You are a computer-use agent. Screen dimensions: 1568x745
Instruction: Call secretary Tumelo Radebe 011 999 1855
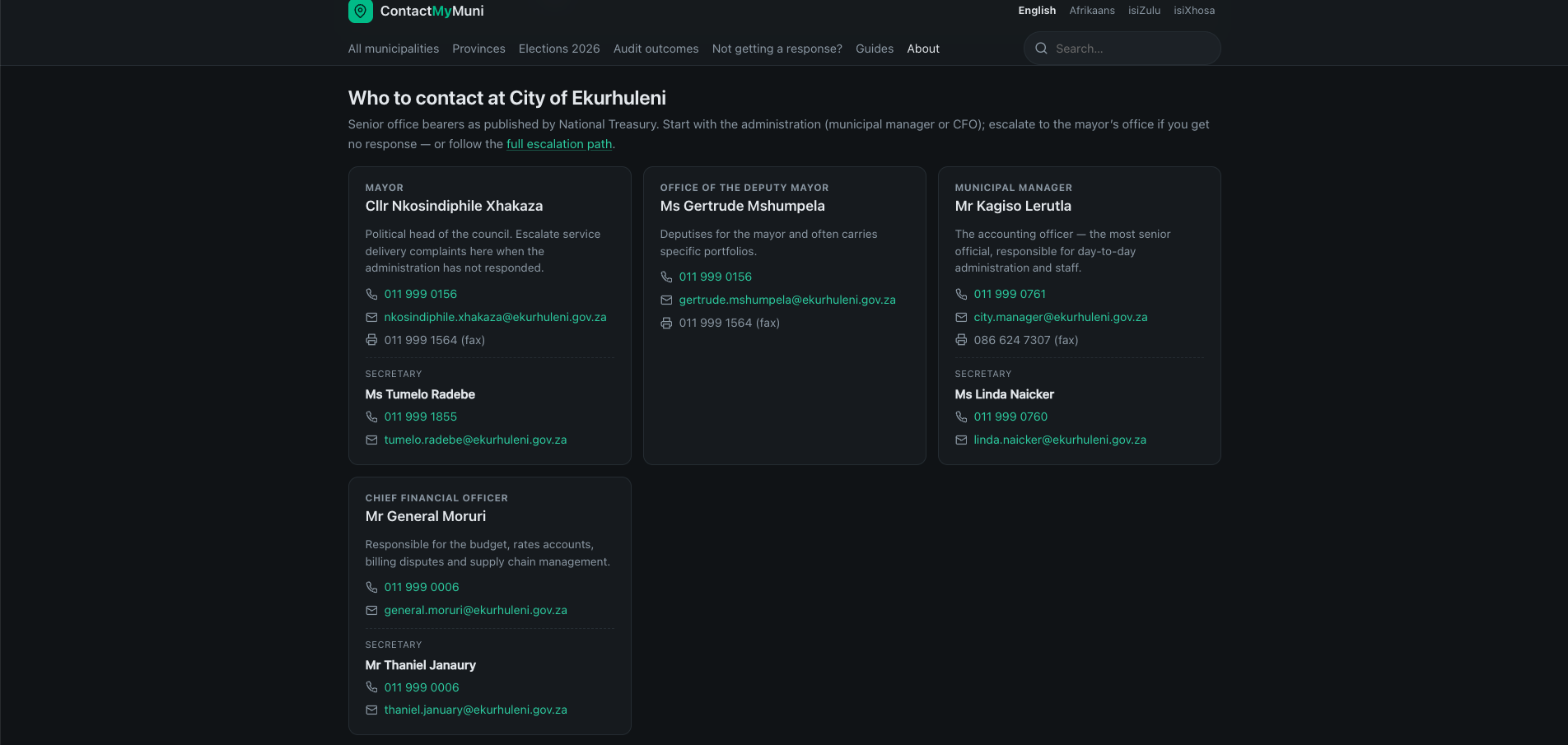point(420,417)
